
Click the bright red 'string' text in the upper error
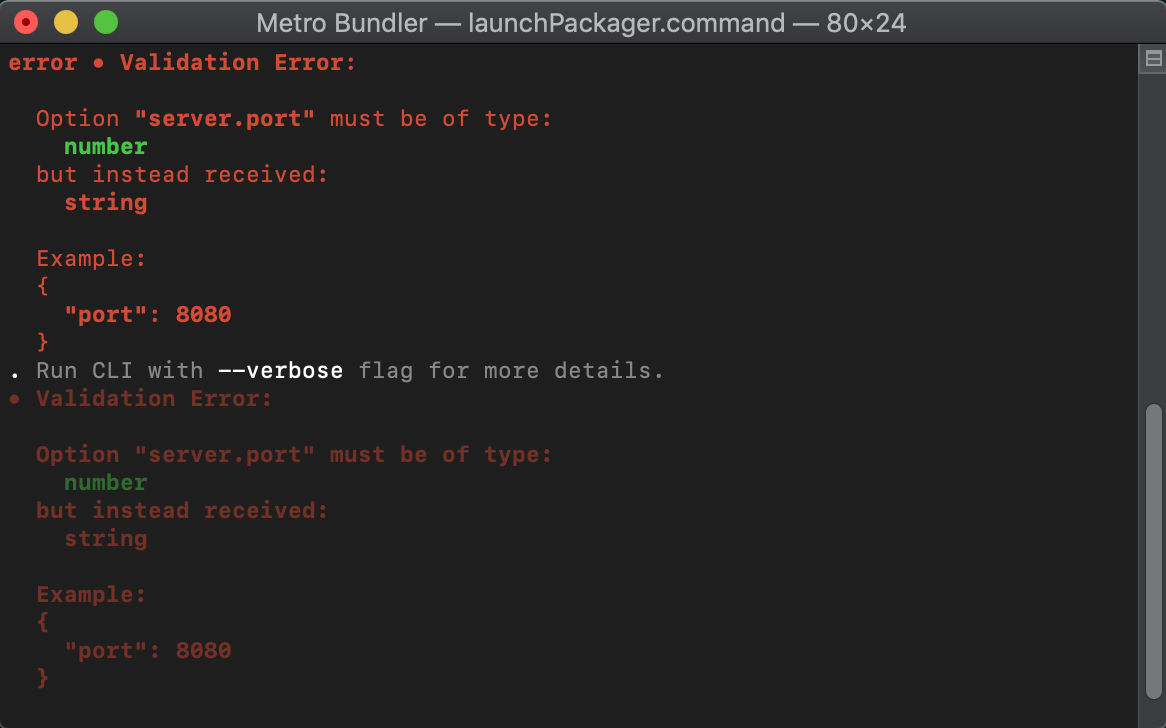(106, 203)
